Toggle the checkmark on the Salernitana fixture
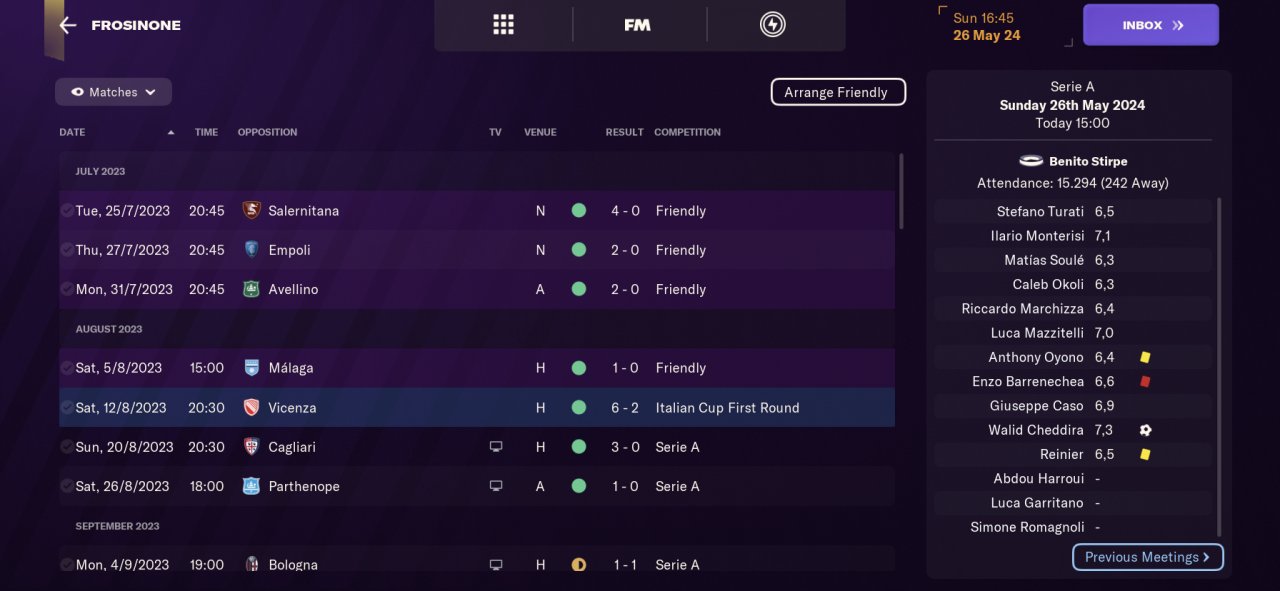Screen dimensions: 1280x591 66,211
